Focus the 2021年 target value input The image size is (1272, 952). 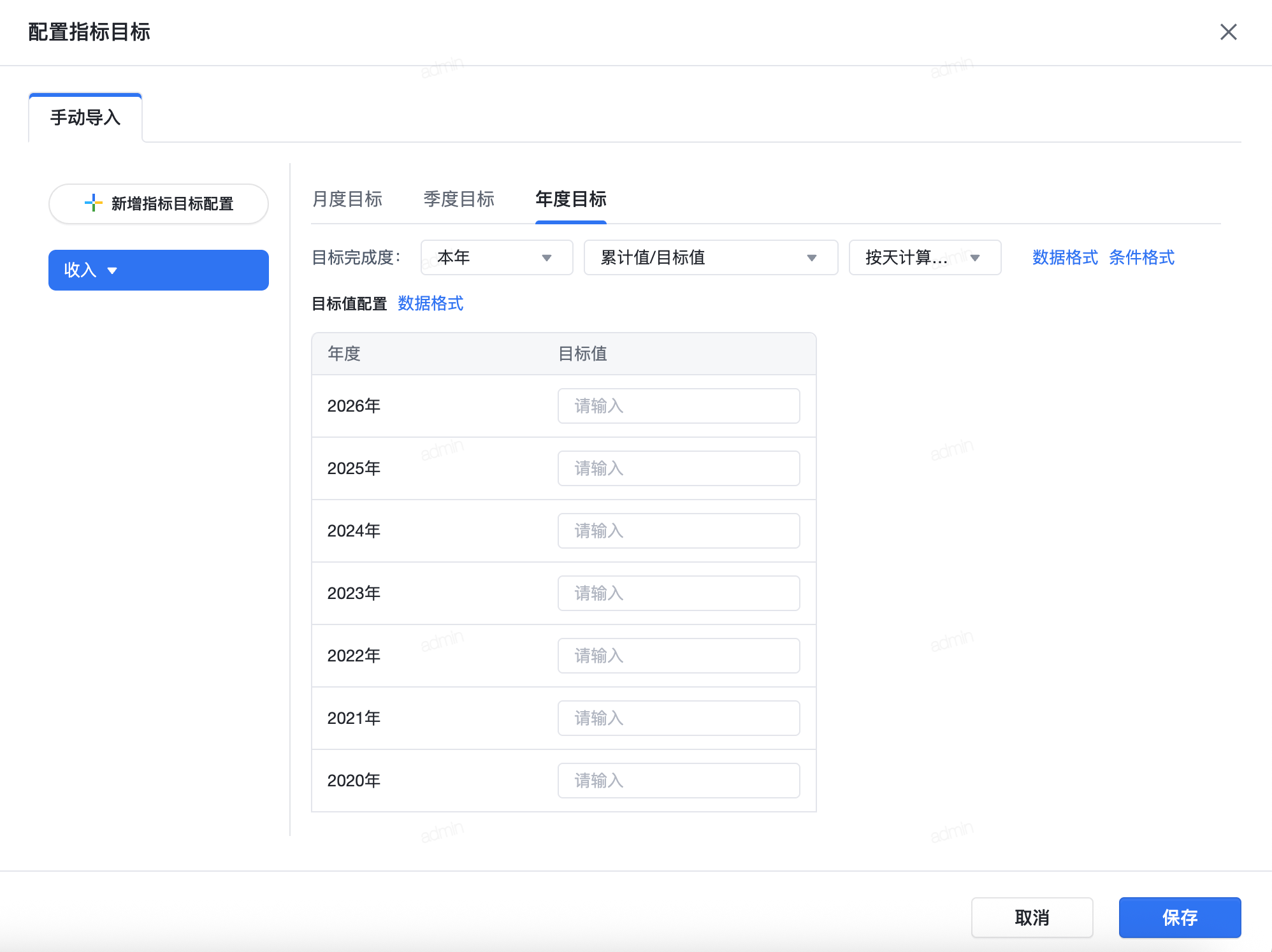point(679,718)
